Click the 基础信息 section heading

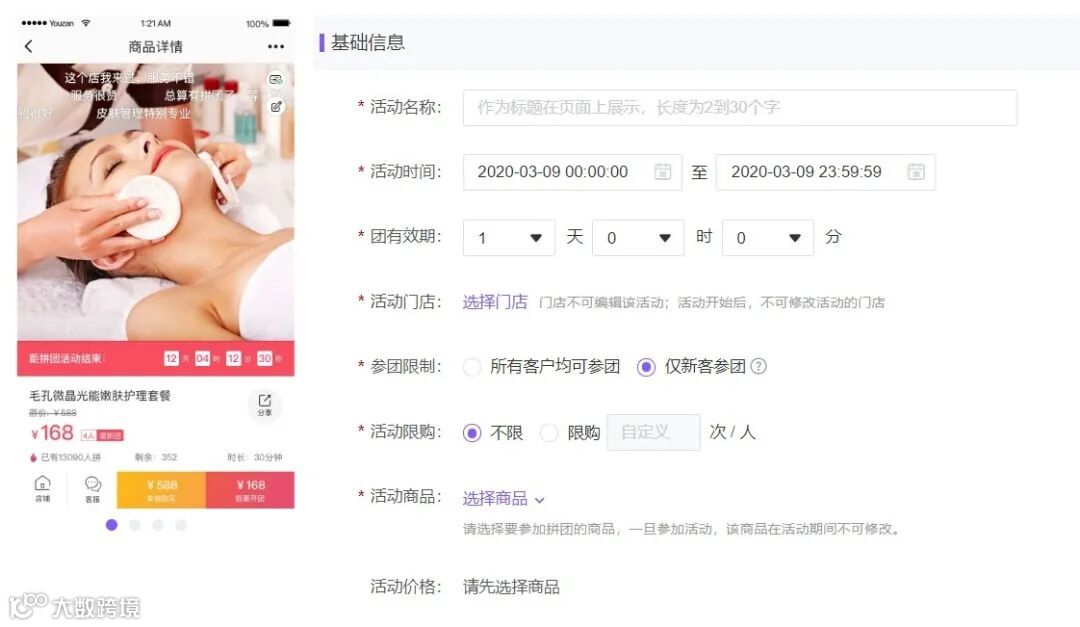click(368, 43)
